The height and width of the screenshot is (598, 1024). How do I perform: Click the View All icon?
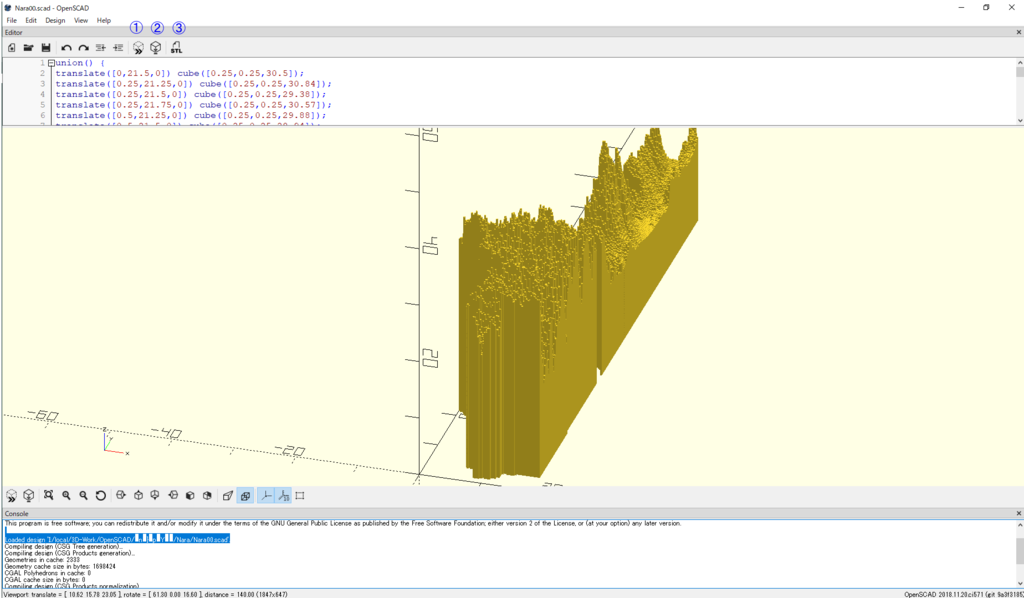(x=48, y=496)
